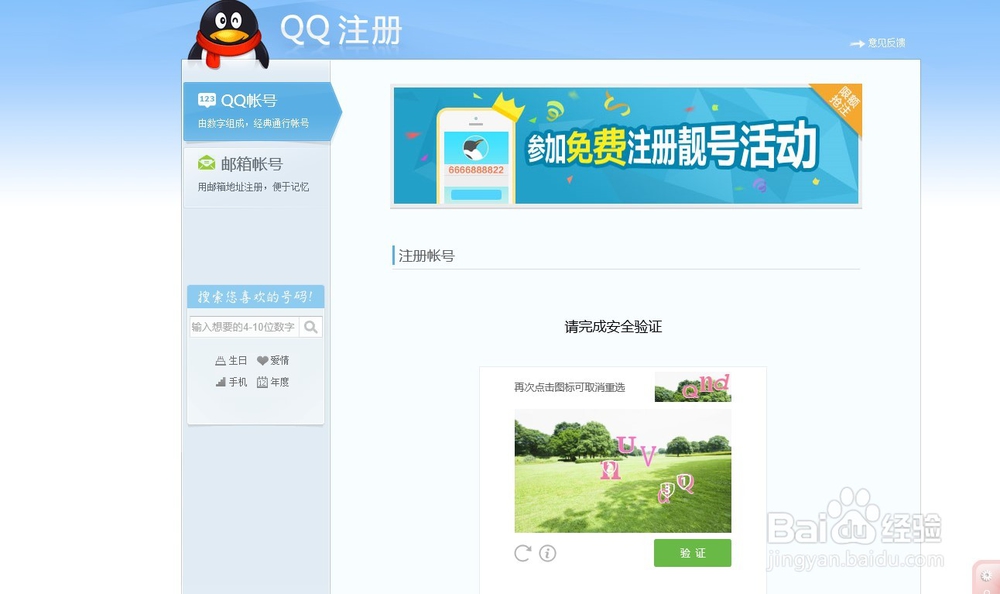This screenshot has width=1000, height=594.
Task: Click the pink letter V in captcha
Action: [648, 456]
